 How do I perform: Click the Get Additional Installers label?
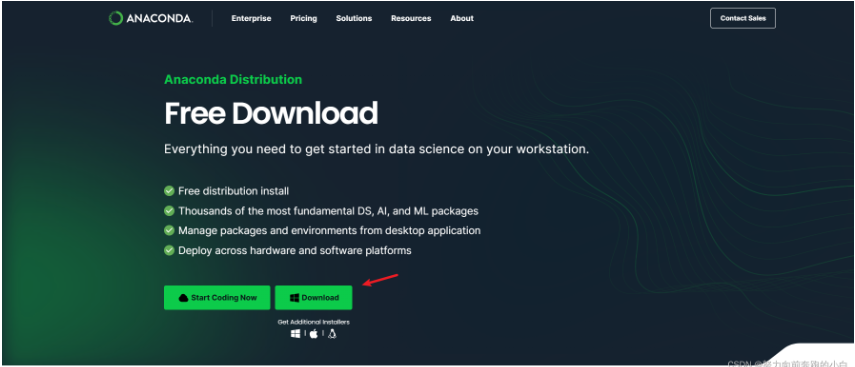pos(314,322)
